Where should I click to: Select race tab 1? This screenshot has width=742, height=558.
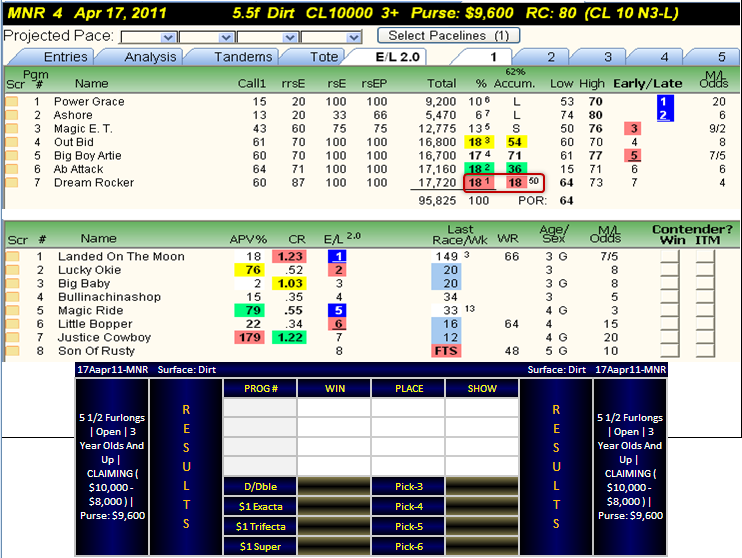pyautogui.click(x=493, y=57)
